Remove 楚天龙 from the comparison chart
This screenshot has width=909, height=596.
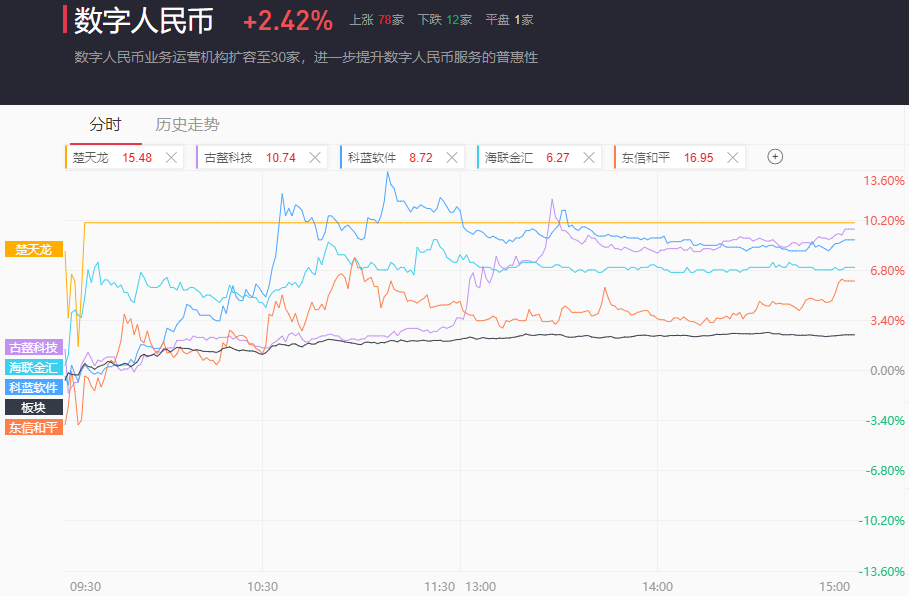pos(171,158)
